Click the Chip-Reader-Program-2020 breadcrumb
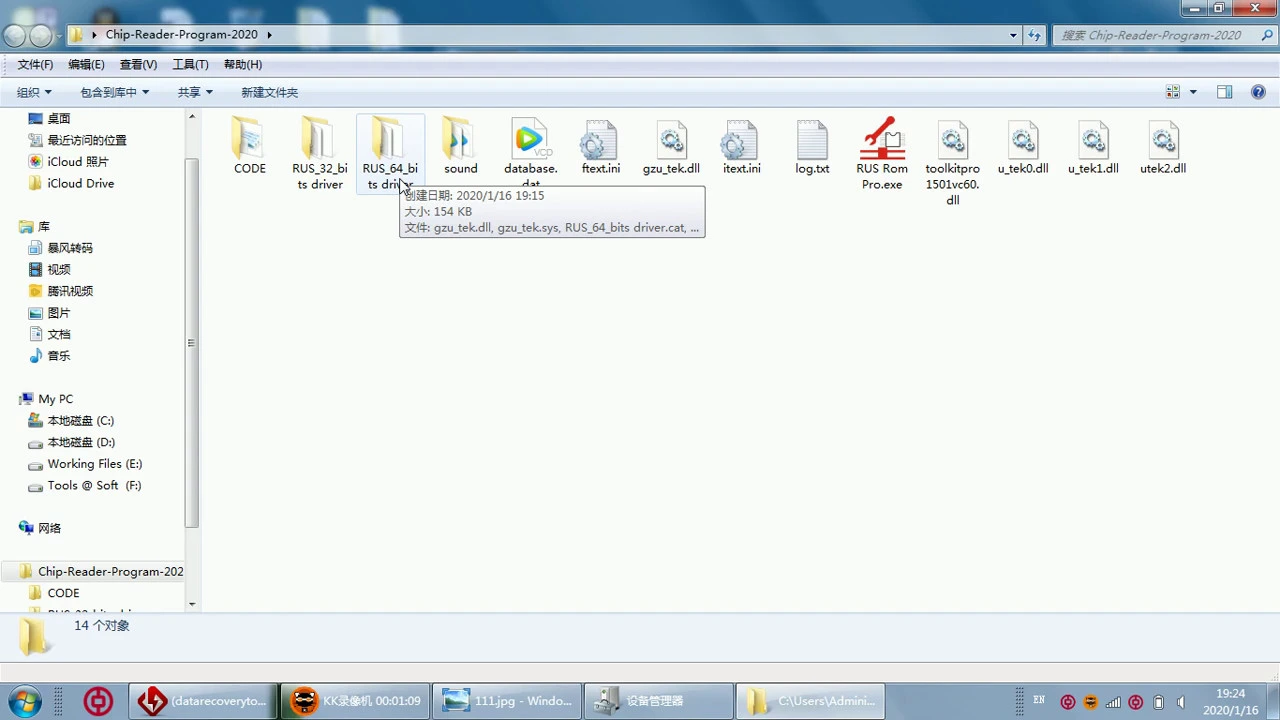The width and height of the screenshot is (1280, 720). pos(181,34)
